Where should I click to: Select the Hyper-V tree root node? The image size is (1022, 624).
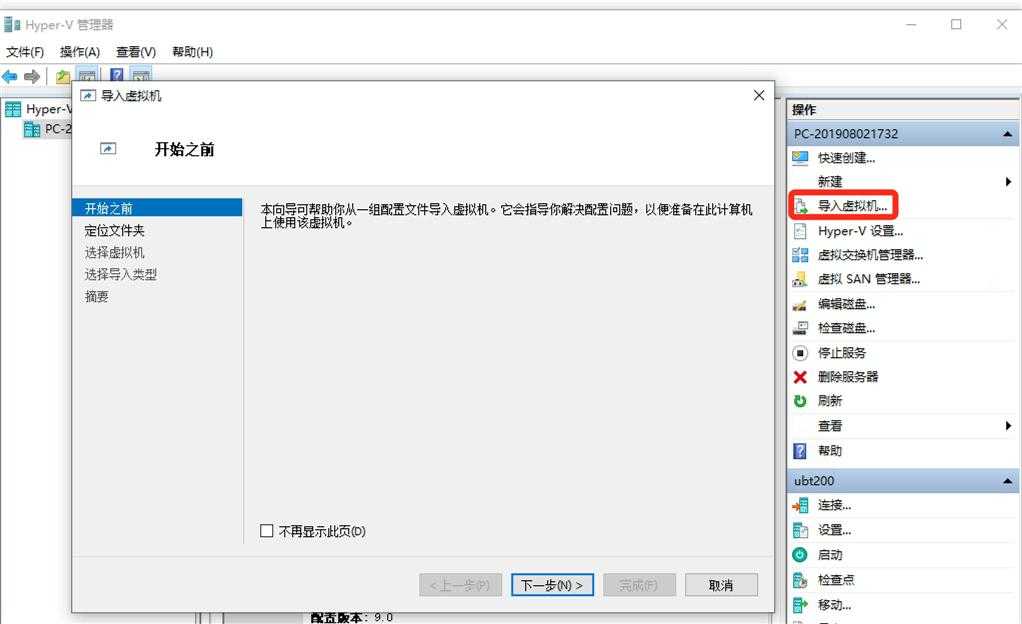[x=48, y=109]
